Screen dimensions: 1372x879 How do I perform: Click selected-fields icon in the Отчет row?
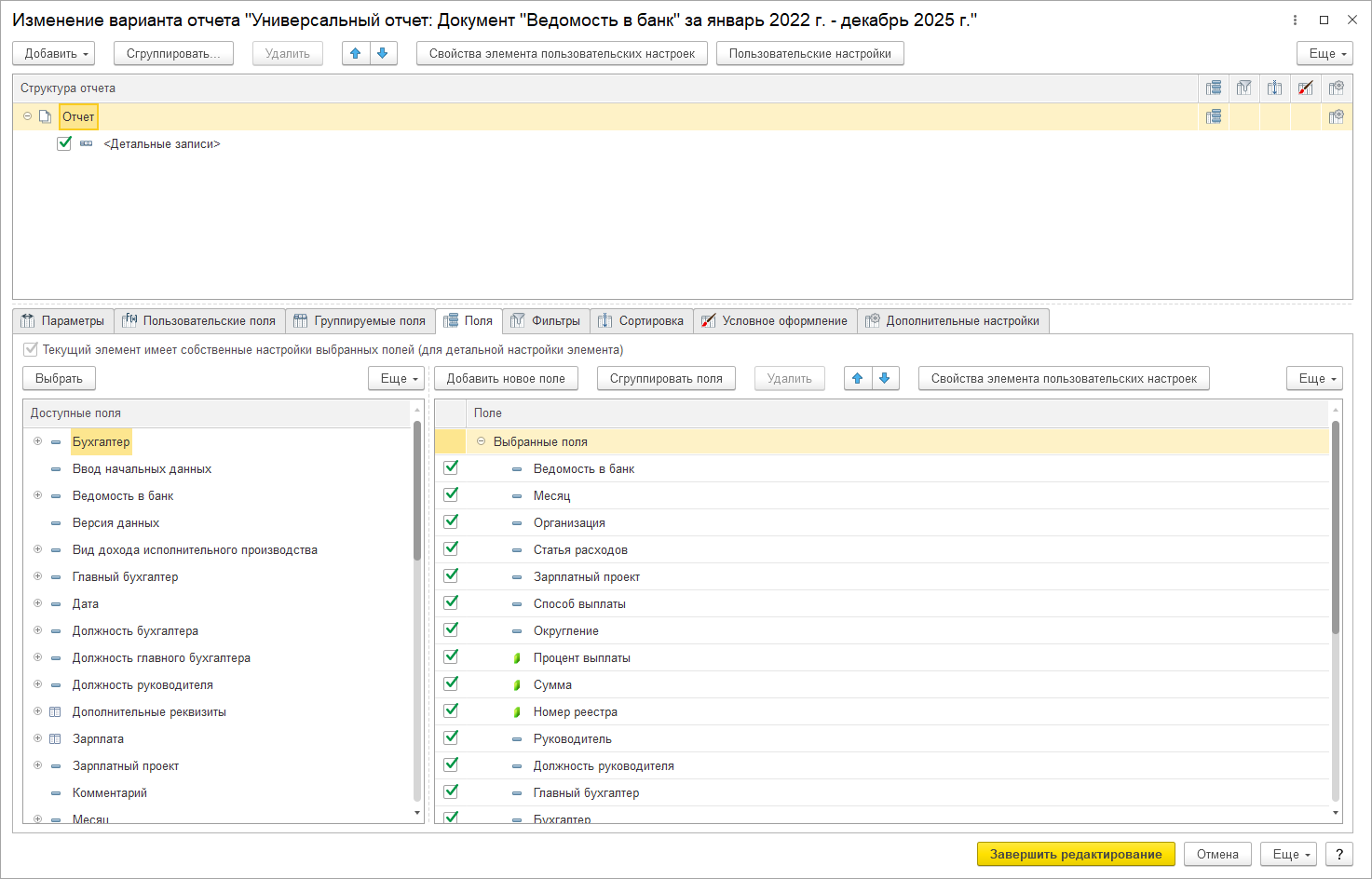[x=1213, y=117]
